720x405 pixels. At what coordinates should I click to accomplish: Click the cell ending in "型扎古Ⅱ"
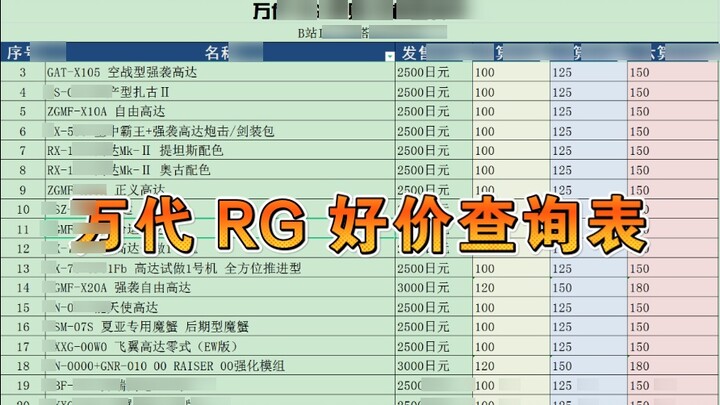(220, 92)
